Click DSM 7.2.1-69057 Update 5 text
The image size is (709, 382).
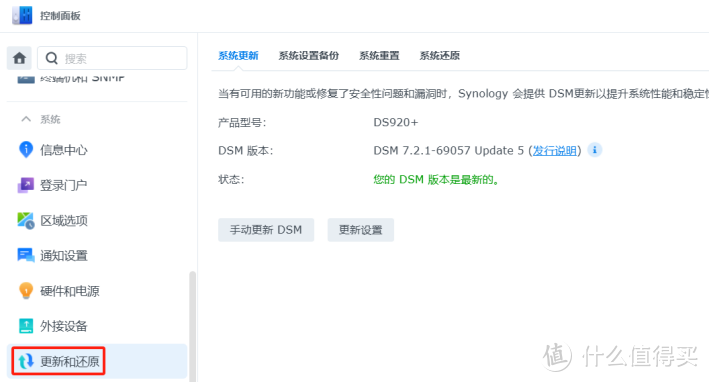point(449,151)
